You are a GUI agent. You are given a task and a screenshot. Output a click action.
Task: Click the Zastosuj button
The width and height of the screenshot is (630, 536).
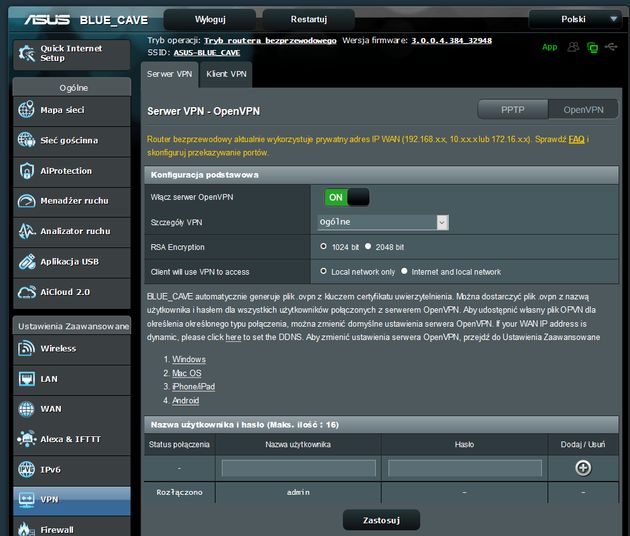(x=381, y=520)
